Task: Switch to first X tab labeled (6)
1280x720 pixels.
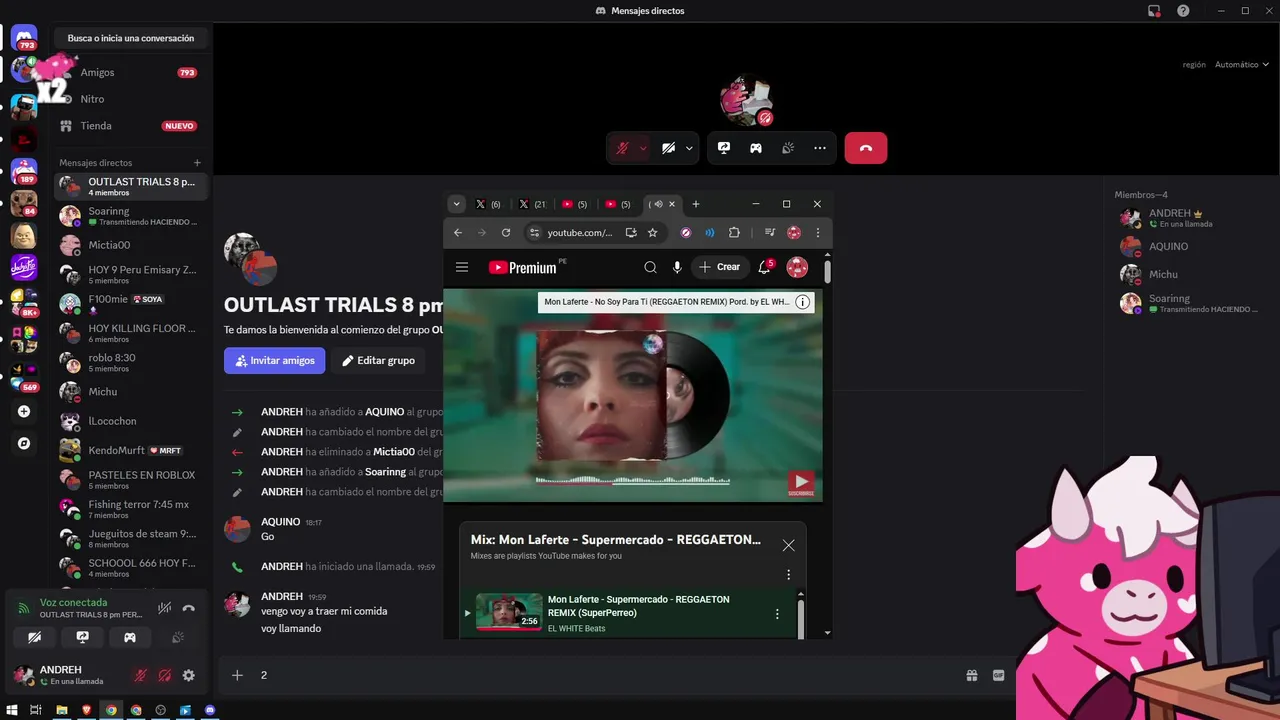Action: coord(489,204)
